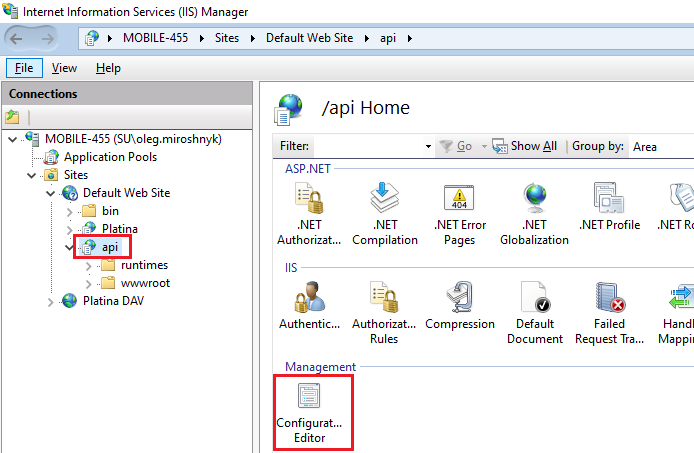The image size is (694, 453).
Task: Select Default Web Site in tree
Action: click(x=127, y=193)
